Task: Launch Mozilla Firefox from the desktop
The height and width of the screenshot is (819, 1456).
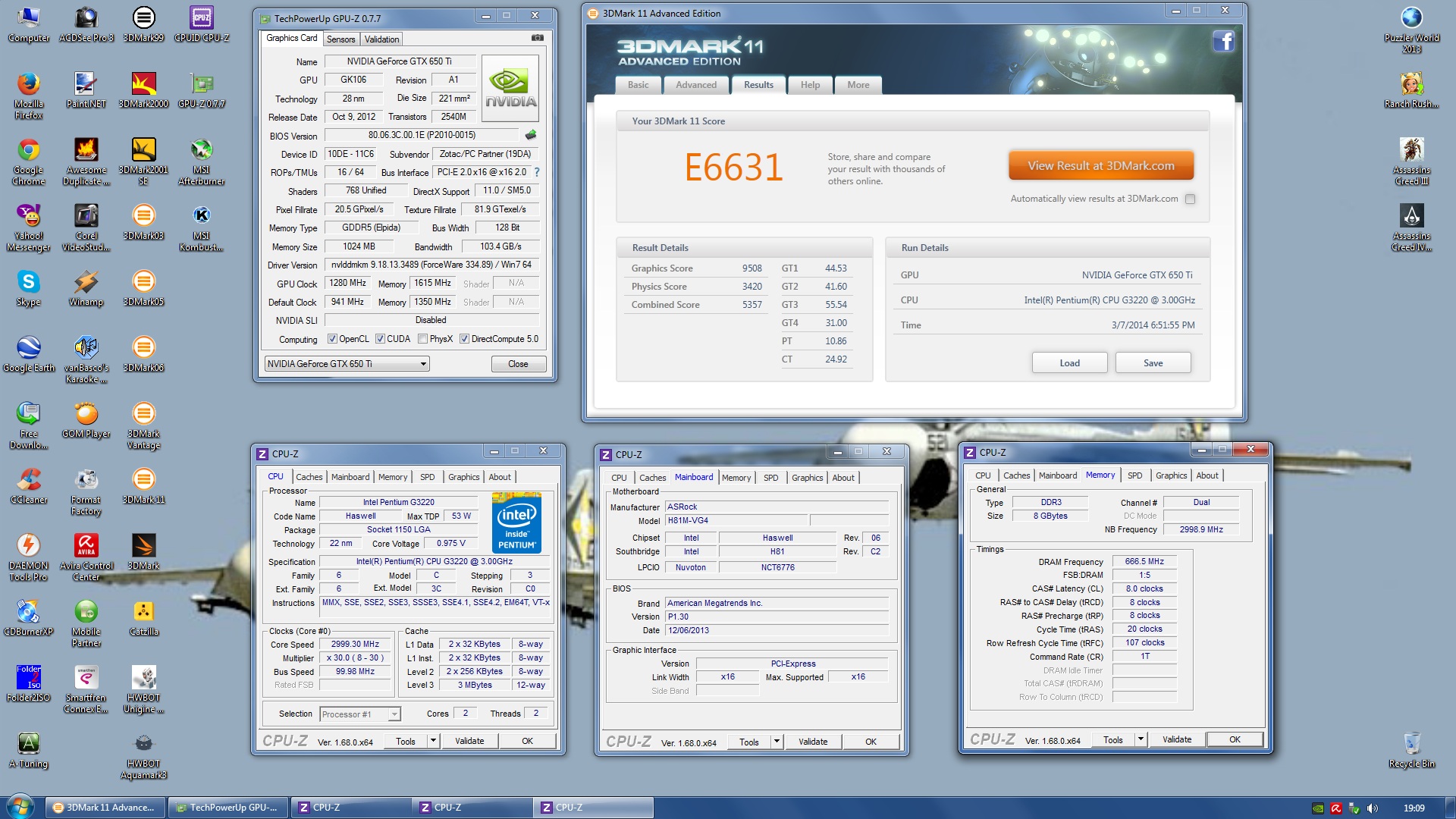Action: tap(28, 95)
